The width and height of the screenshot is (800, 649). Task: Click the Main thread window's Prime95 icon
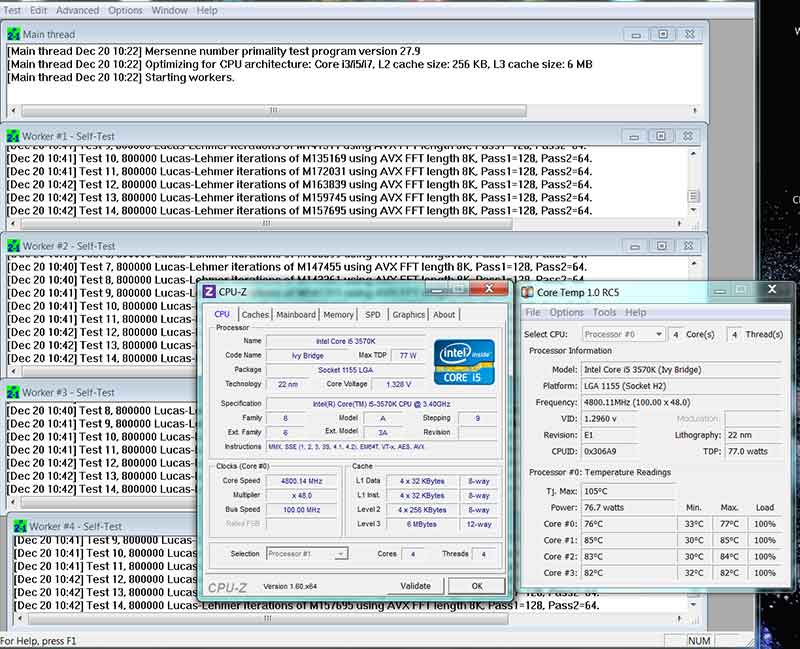tap(13, 34)
